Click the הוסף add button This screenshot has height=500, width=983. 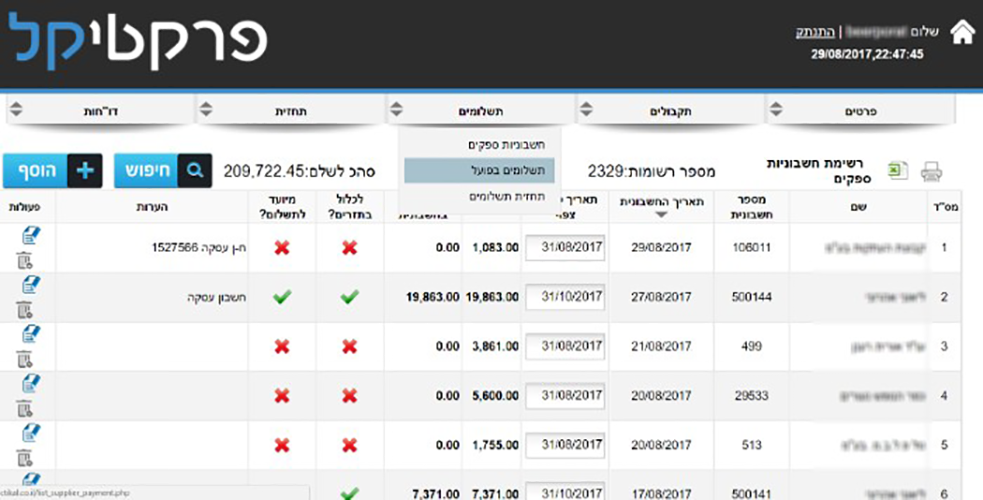pyautogui.click(x=52, y=170)
